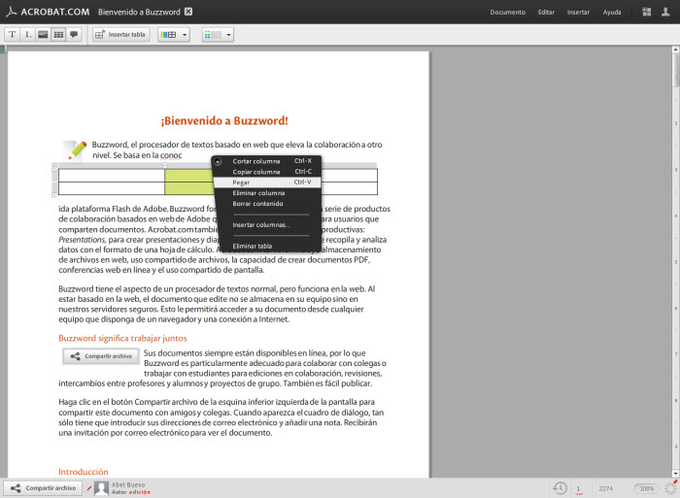Click the pencil illustration in document
The width and height of the screenshot is (680, 498).
coord(75,150)
